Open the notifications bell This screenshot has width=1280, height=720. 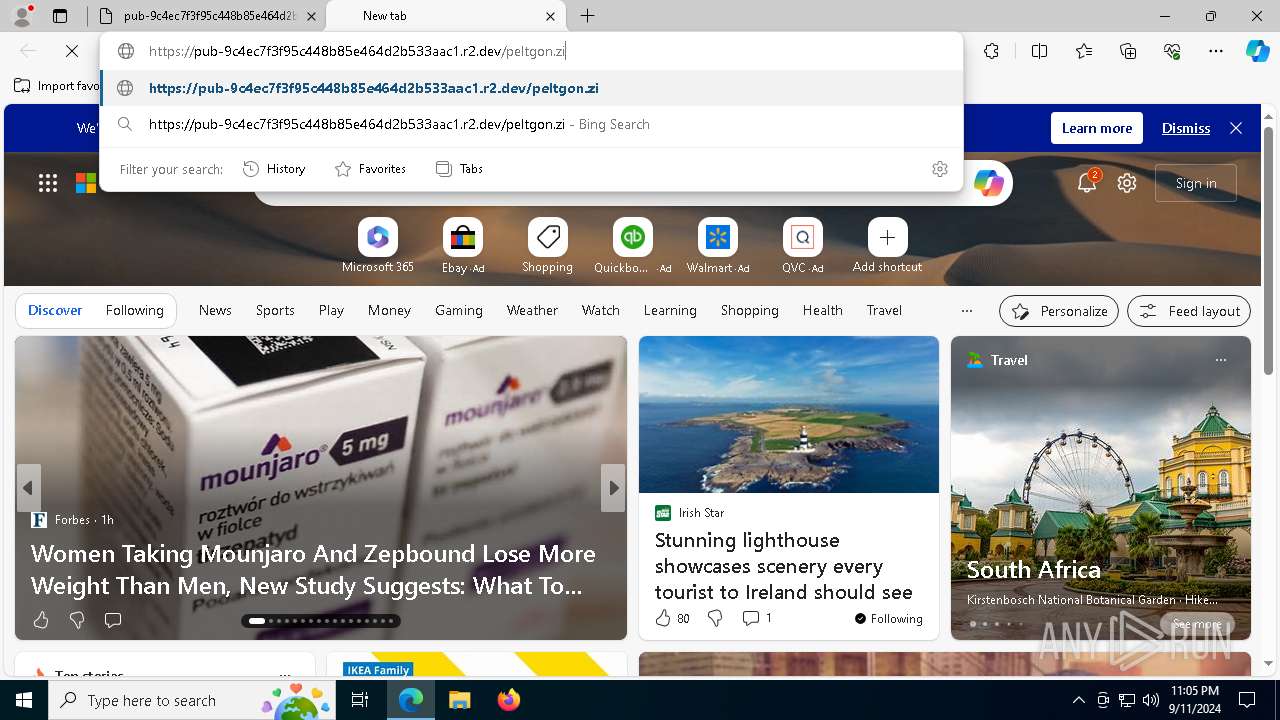(x=1087, y=183)
